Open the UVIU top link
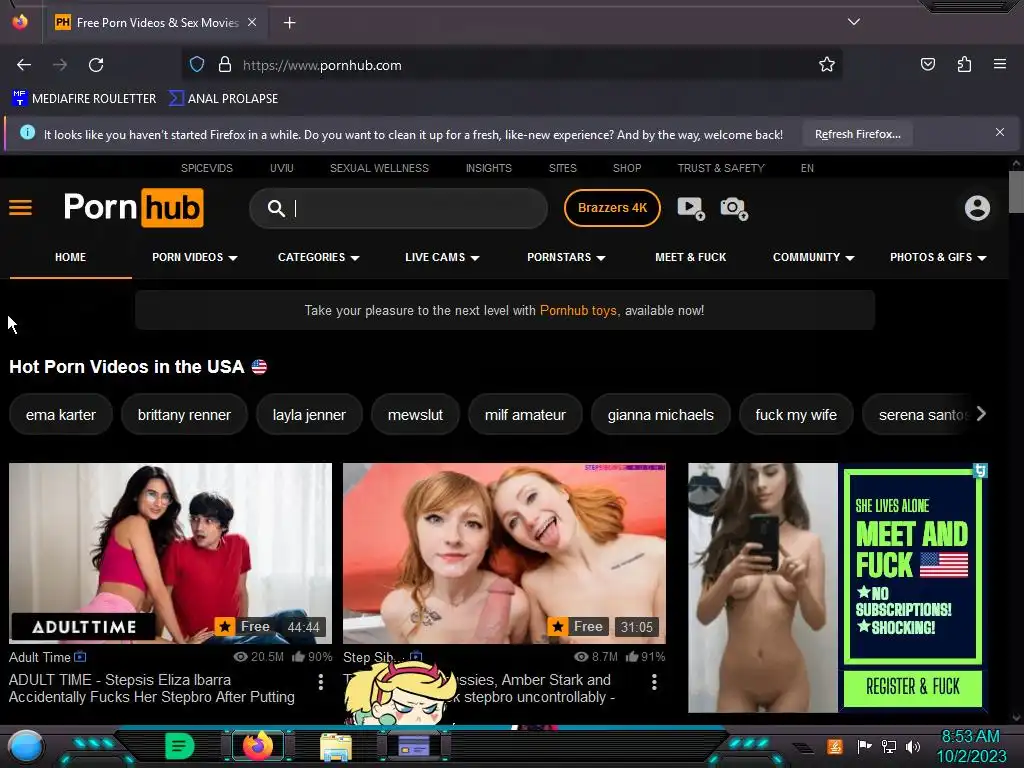The height and width of the screenshot is (768, 1024). [x=281, y=168]
